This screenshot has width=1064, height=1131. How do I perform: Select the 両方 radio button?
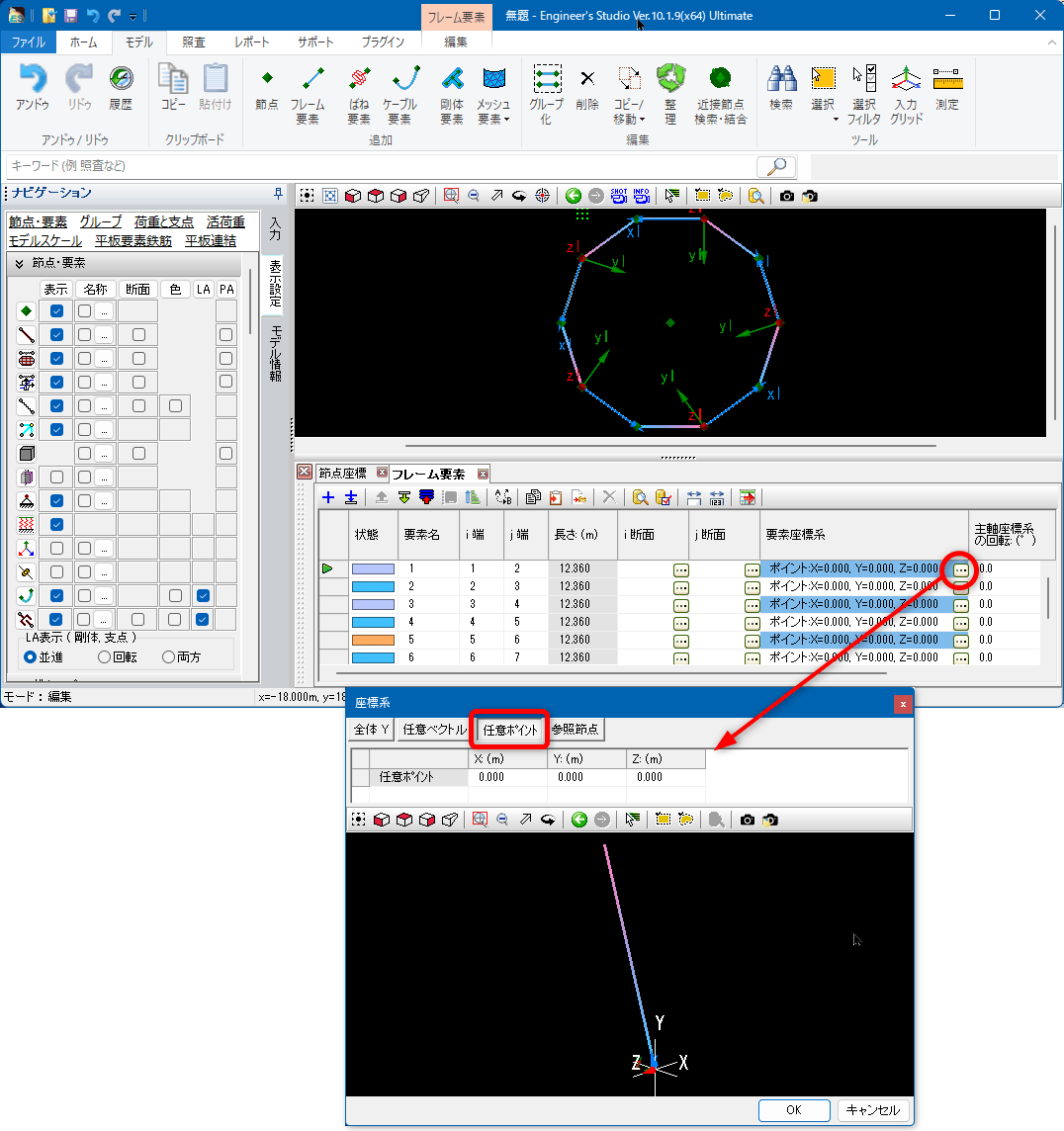[x=168, y=657]
